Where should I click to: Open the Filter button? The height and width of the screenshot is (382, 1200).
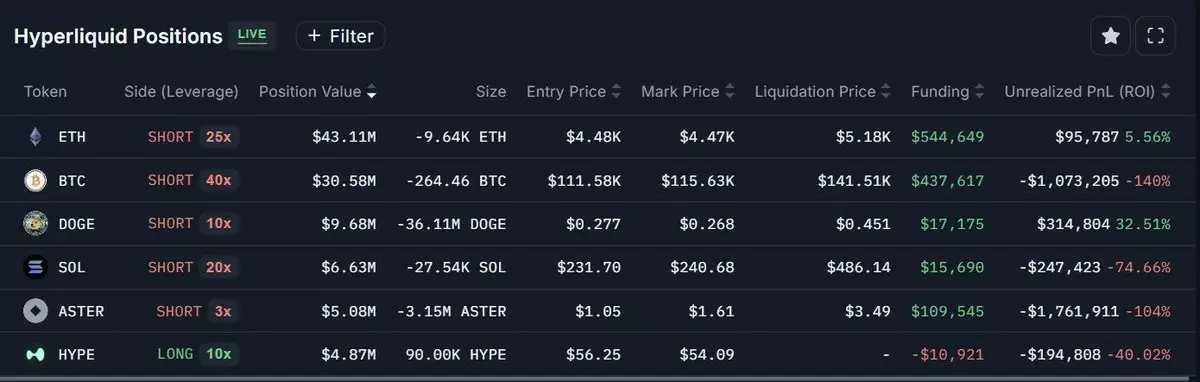click(341, 36)
